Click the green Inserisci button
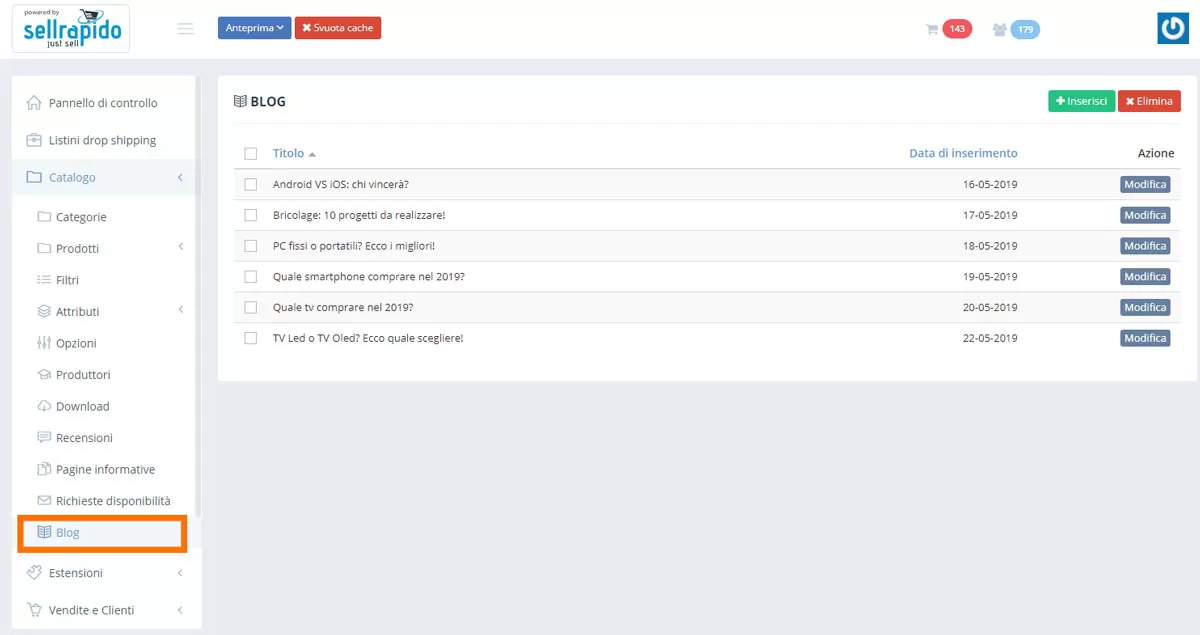Viewport: 1200px width, 635px height. (1081, 101)
